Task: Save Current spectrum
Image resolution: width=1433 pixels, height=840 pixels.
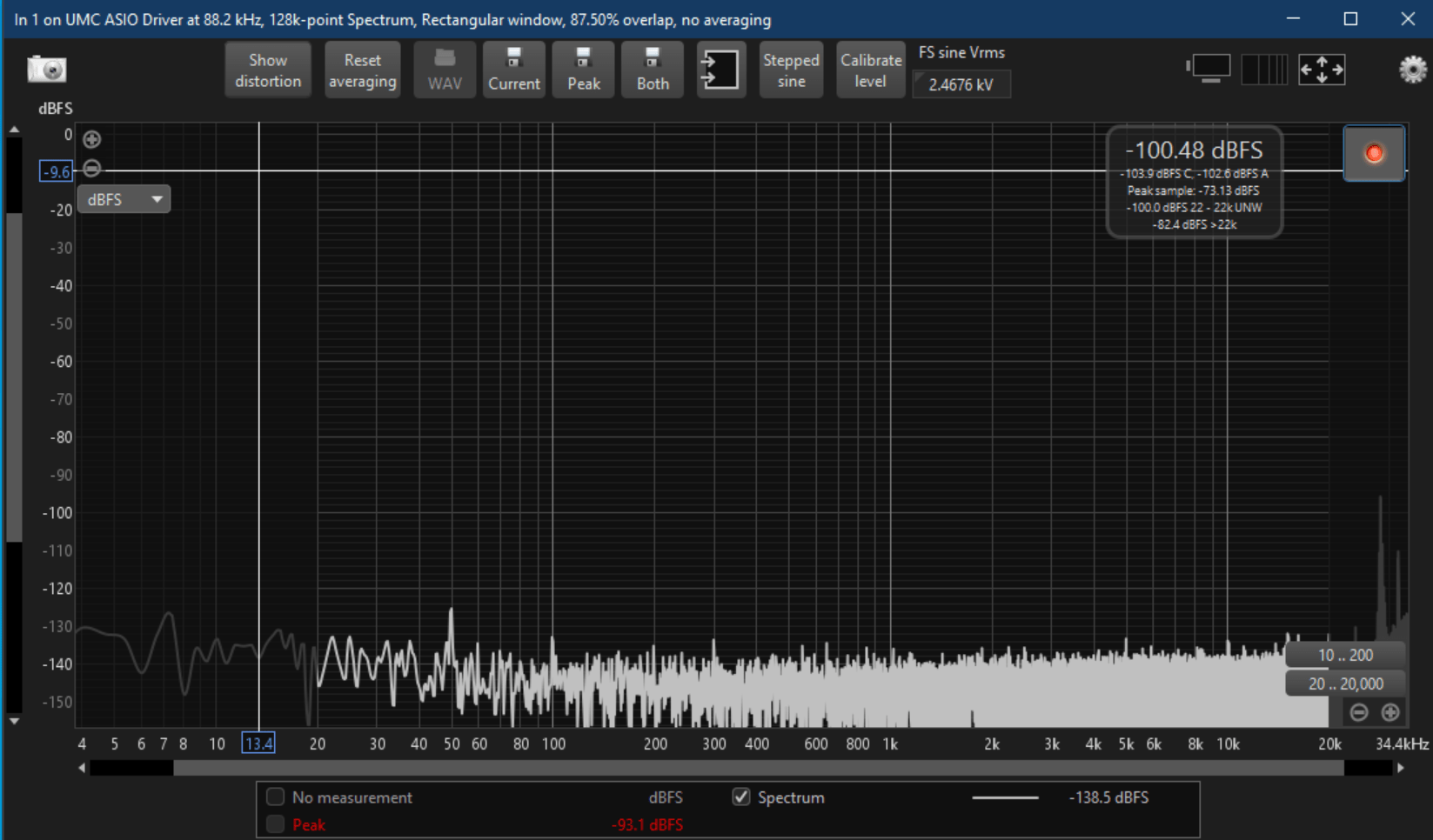Action: [514, 70]
